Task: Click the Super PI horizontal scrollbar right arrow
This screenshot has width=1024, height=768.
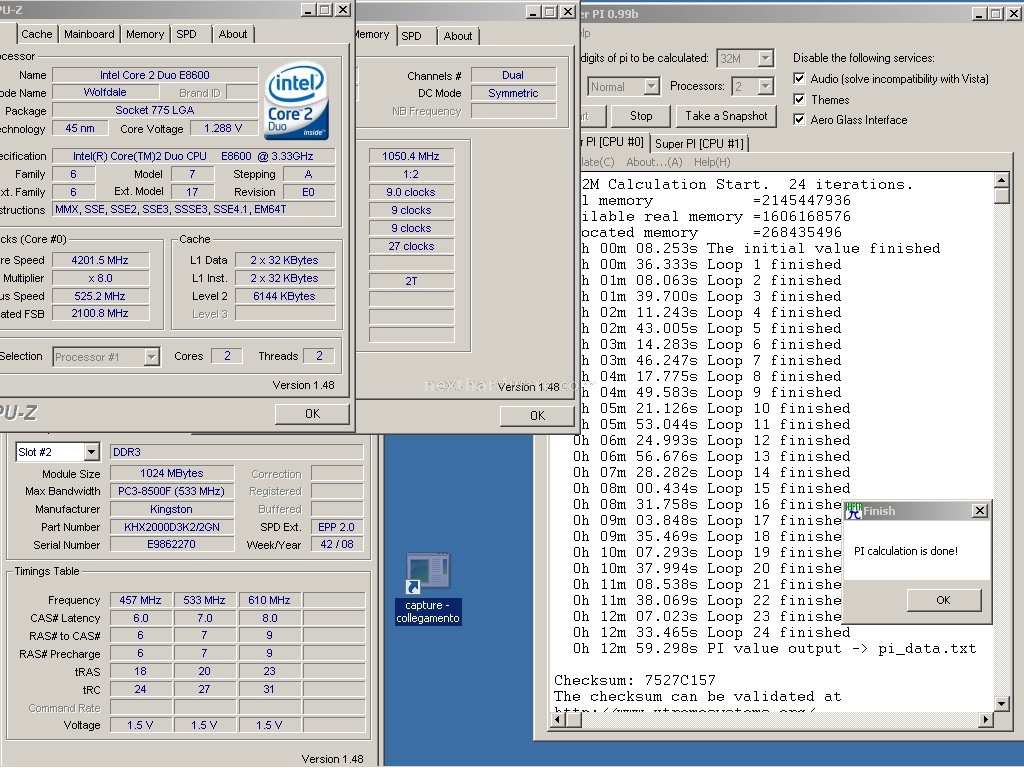Action: (986, 720)
